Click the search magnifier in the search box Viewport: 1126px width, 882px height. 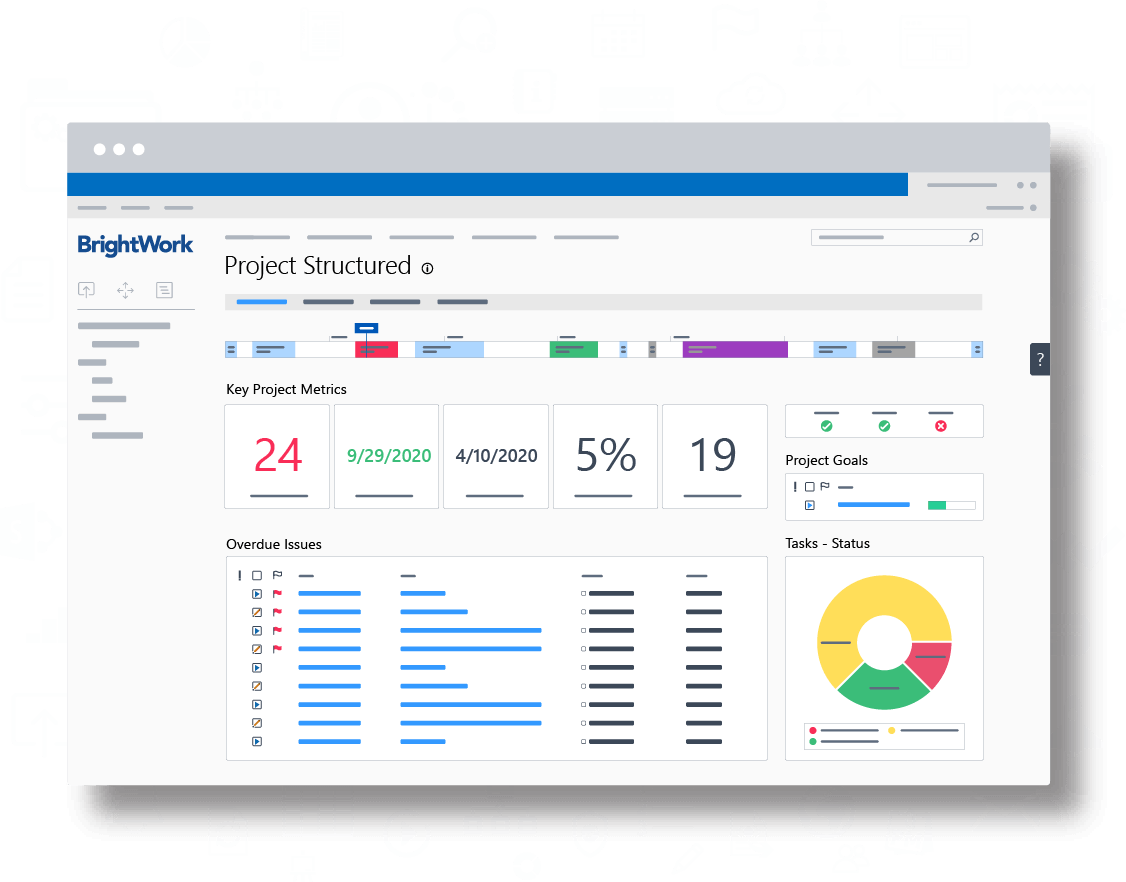[973, 237]
